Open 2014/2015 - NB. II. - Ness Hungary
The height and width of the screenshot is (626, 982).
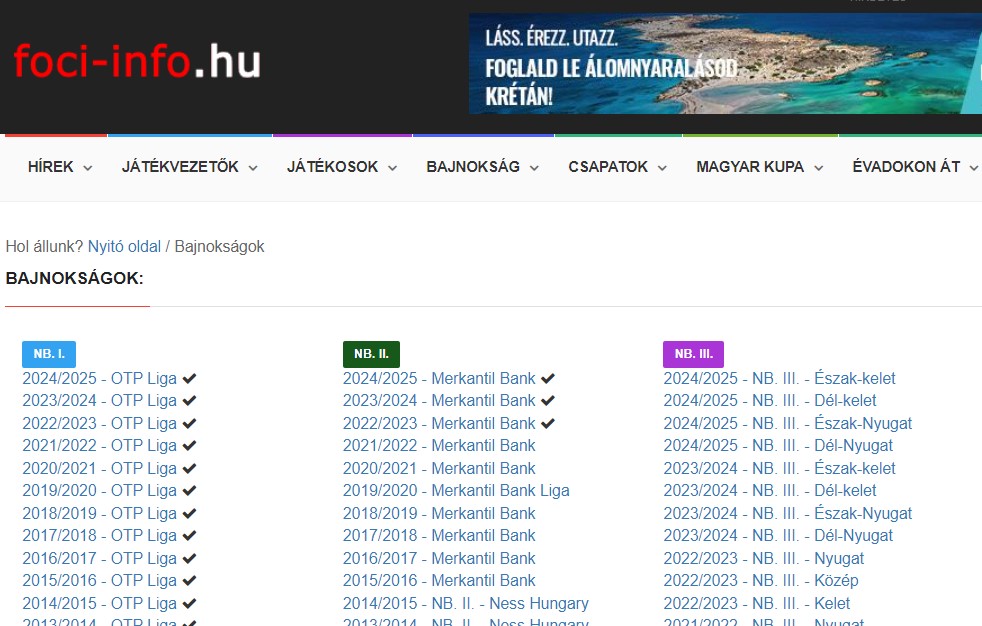[x=465, y=603]
